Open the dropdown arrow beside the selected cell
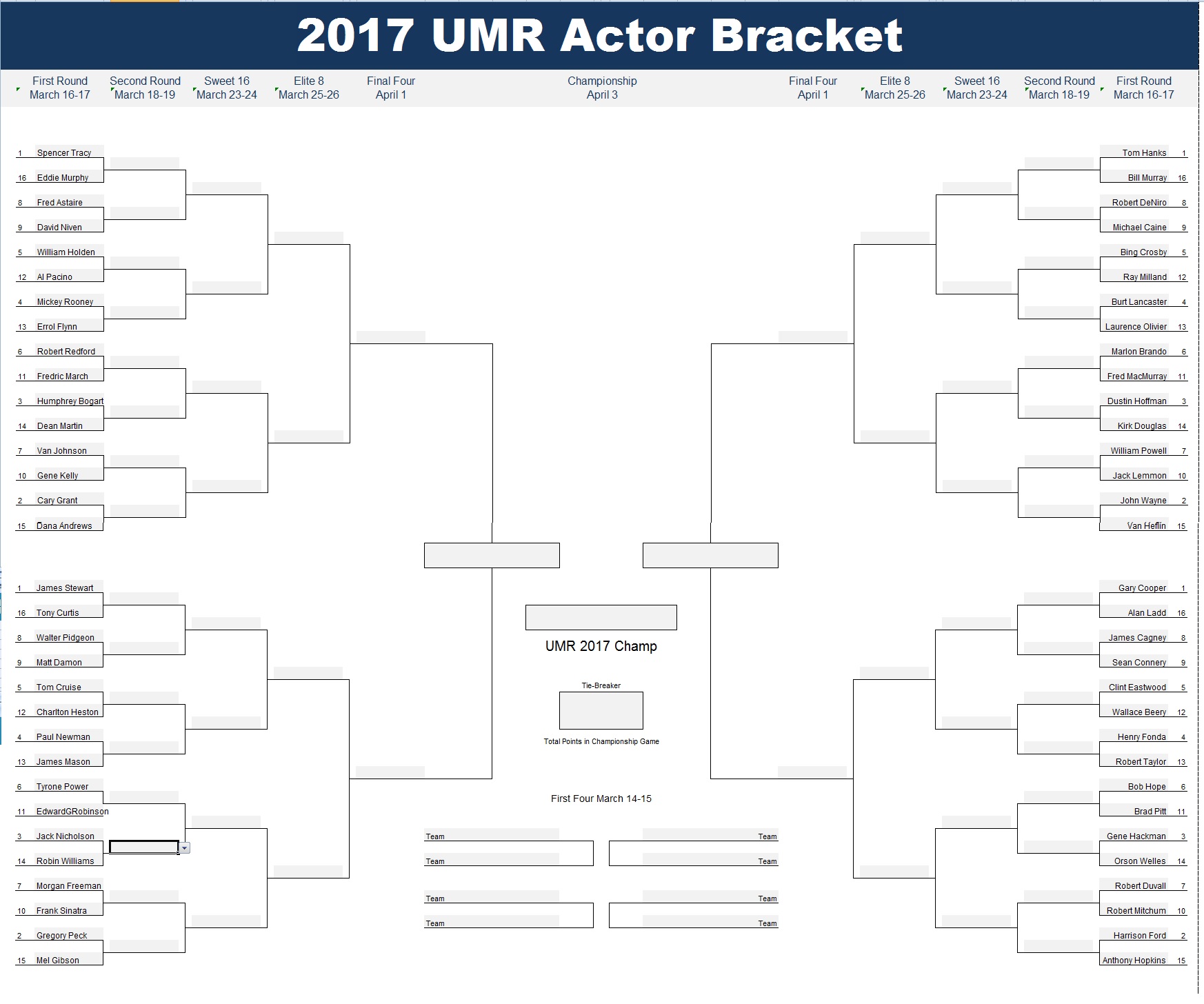The image size is (1204, 1004). [x=185, y=848]
